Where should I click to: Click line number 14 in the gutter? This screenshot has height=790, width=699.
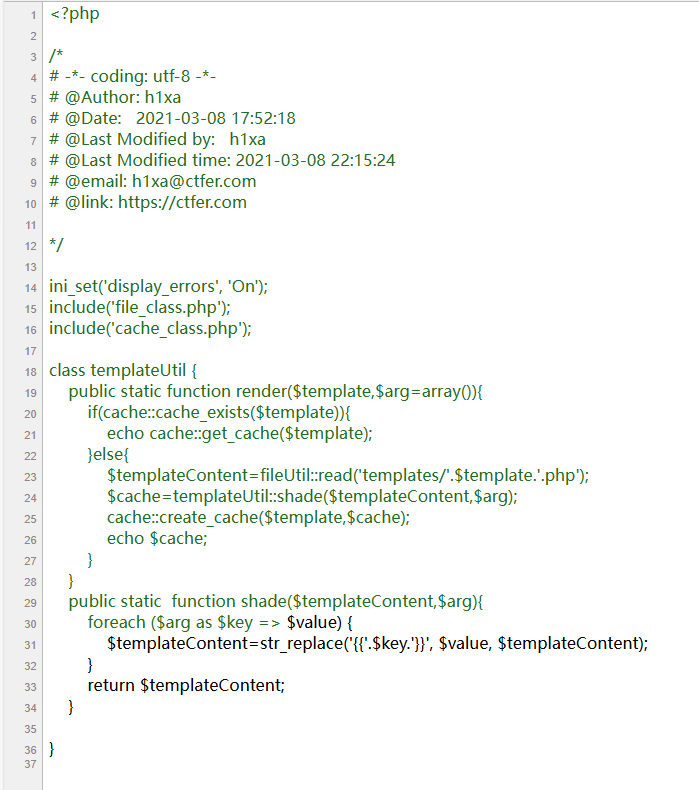31,288
